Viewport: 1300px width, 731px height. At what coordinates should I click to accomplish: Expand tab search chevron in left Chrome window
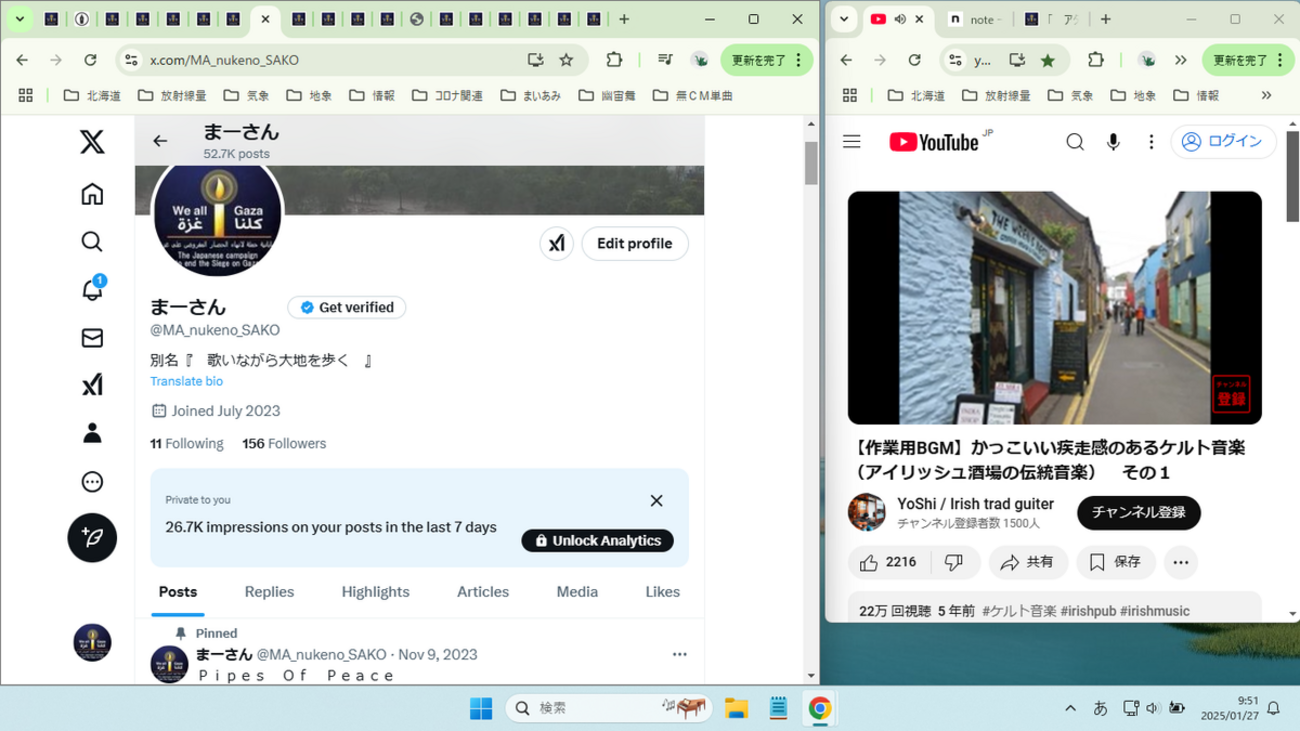[x=19, y=19]
